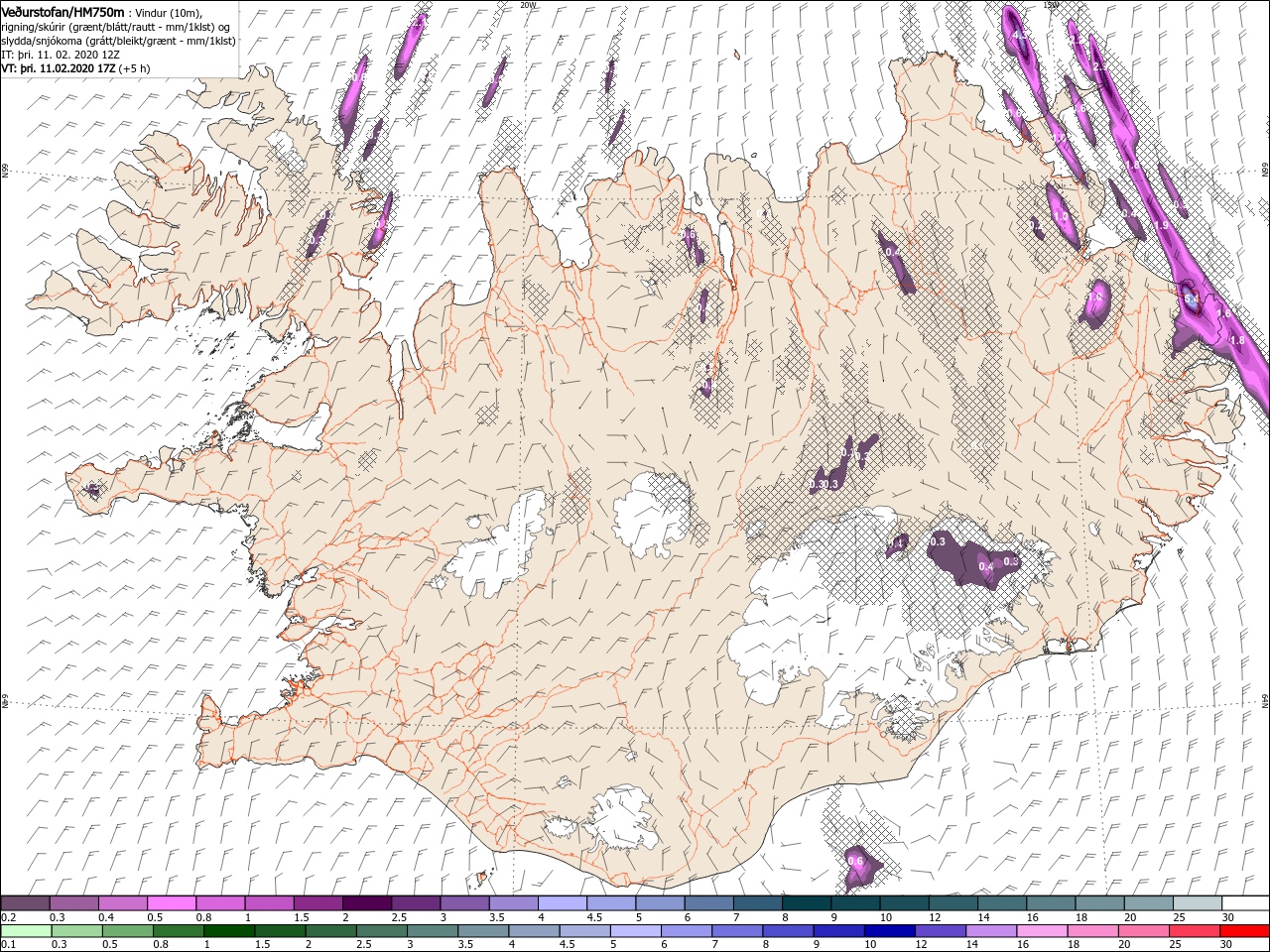Click the 1.6 precipitation value on the east coast
1270x952 pixels.
pos(1223,313)
